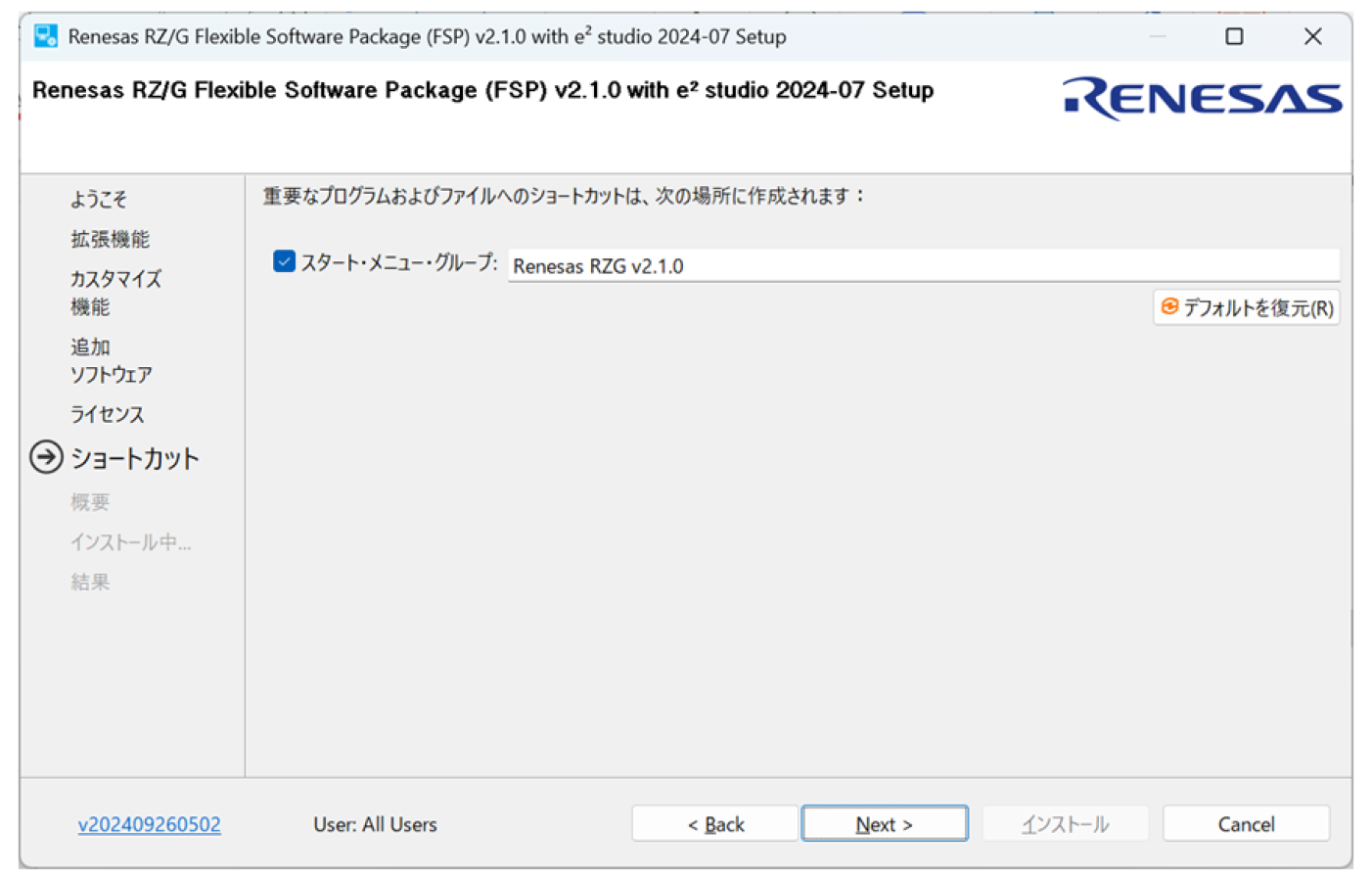This screenshot has width=1372, height=882.
Task: Click the bold setup heading text
Action: [x=483, y=90]
